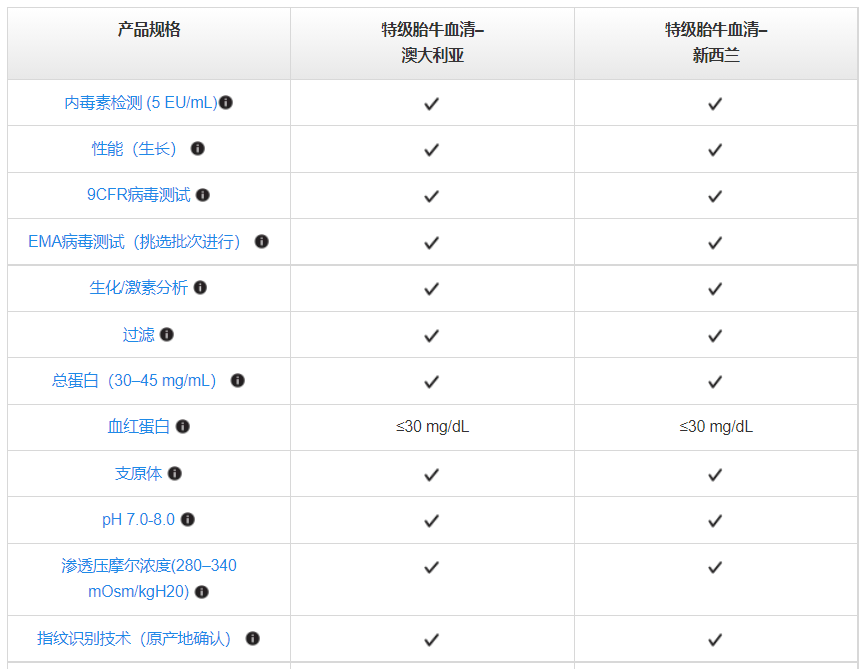The height and width of the screenshot is (669, 865).
Task: Open info icon beside 9CFR病毒测试
Action: tap(203, 195)
